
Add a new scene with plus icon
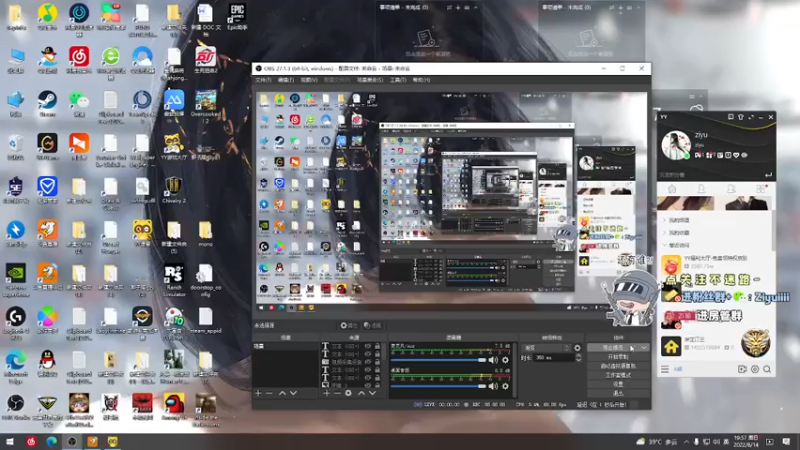(x=258, y=393)
